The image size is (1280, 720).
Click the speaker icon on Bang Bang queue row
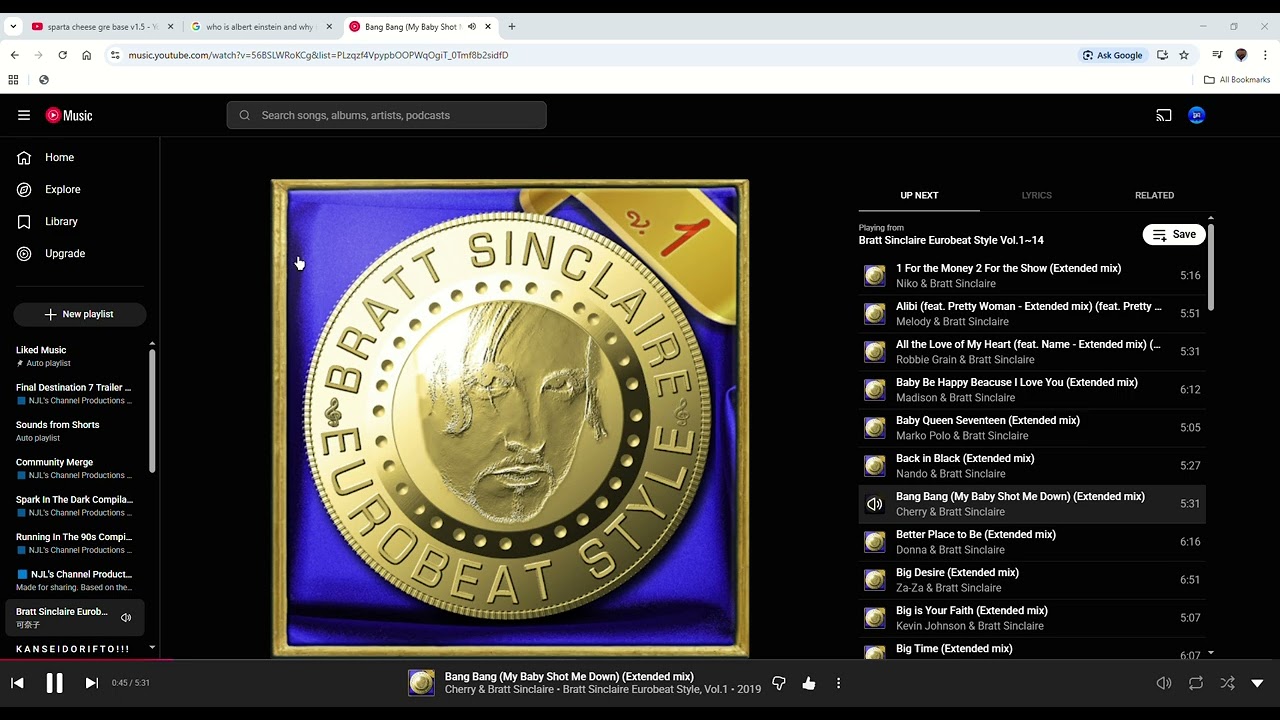(x=875, y=504)
